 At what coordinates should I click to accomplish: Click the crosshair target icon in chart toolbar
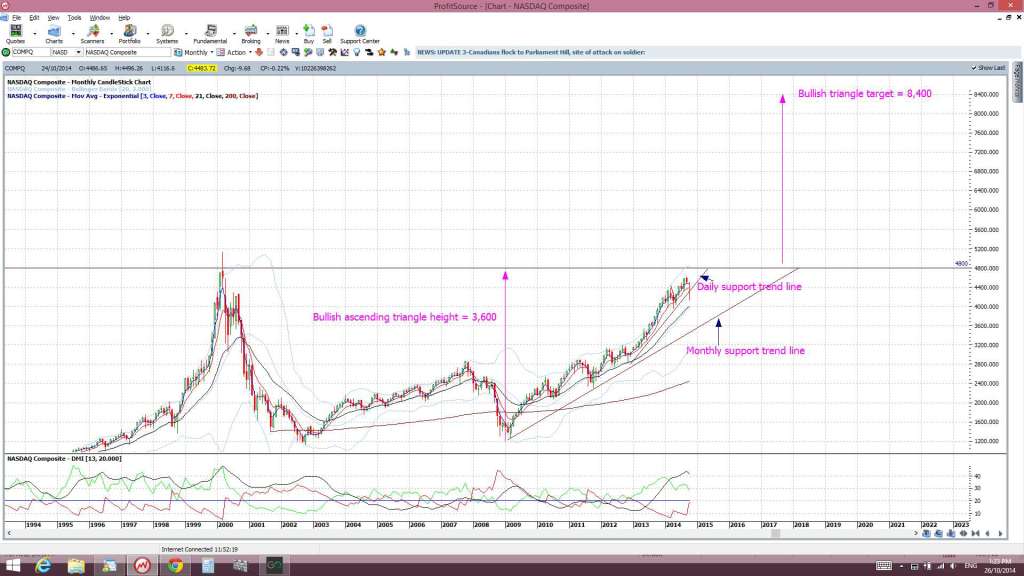click(284, 52)
